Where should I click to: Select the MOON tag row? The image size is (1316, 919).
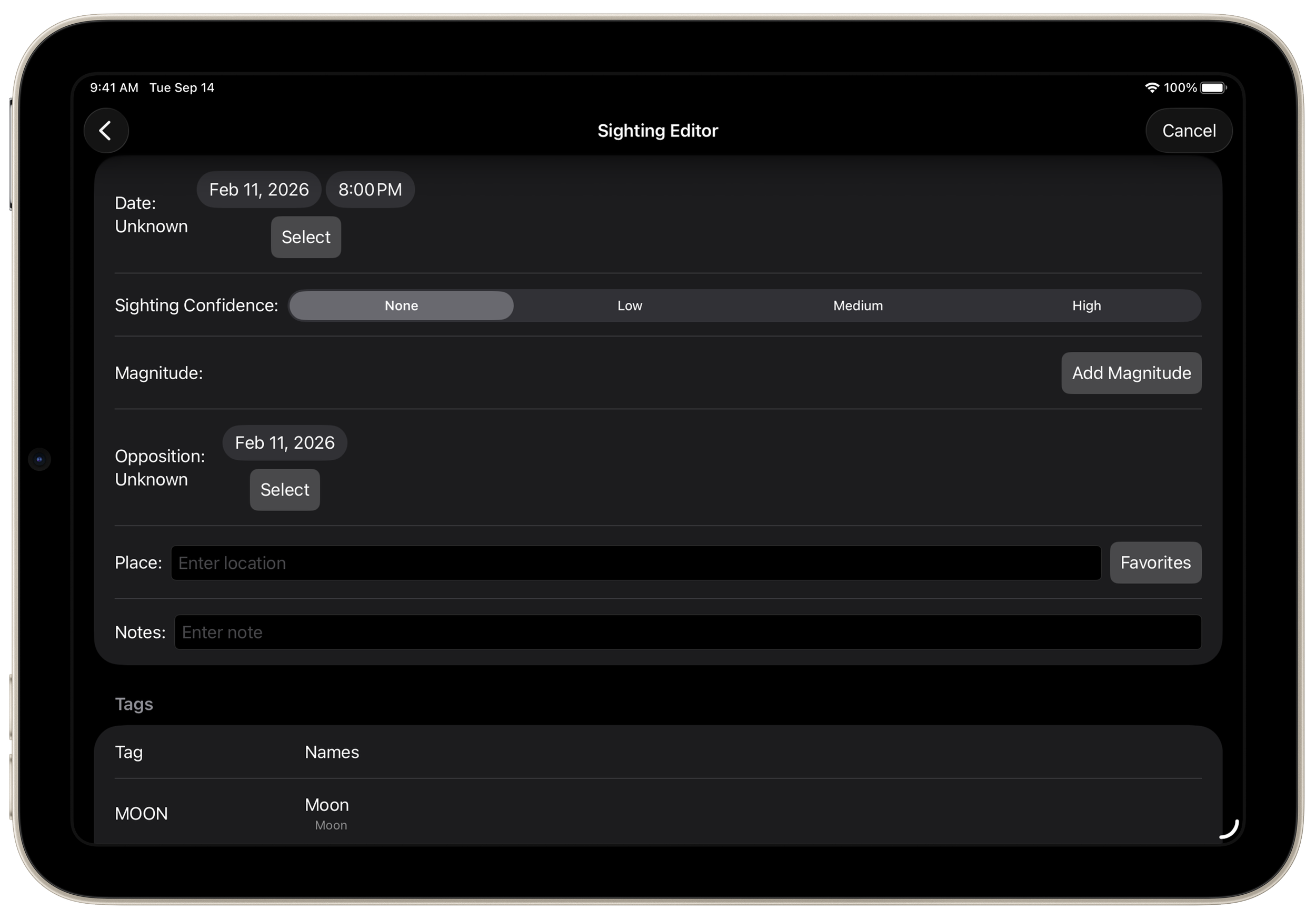pyautogui.click(x=141, y=814)
